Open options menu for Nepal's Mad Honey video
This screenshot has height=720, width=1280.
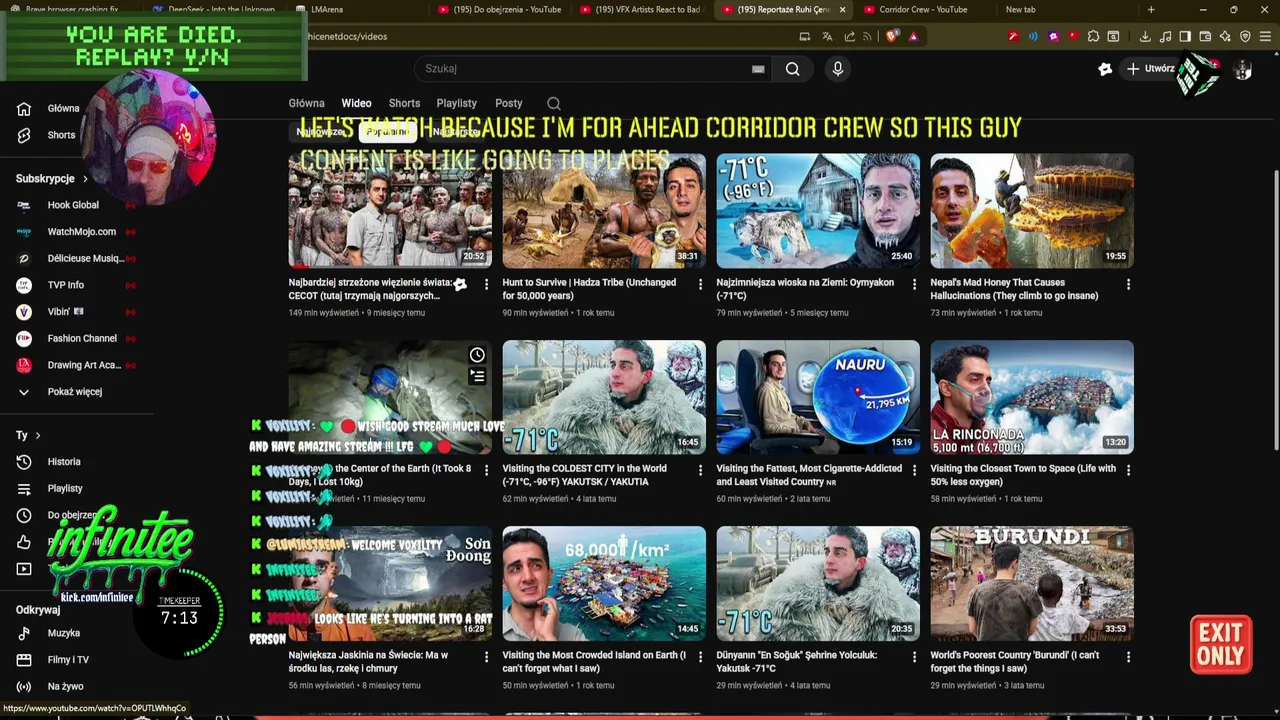[1128, 285]
